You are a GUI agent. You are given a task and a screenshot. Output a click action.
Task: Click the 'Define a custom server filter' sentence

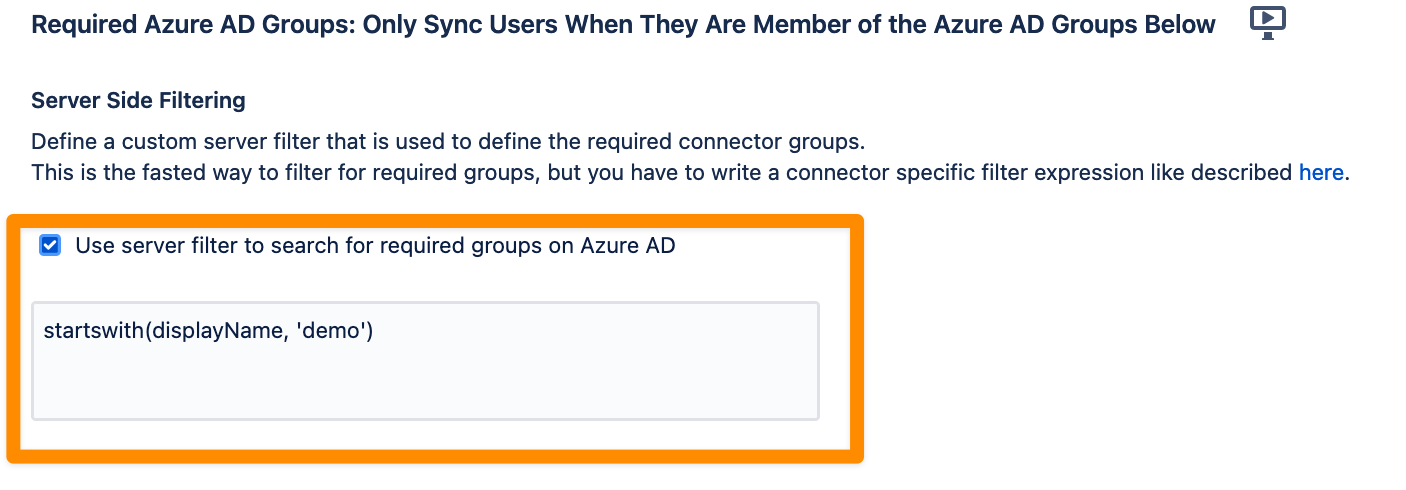(448, 140)
